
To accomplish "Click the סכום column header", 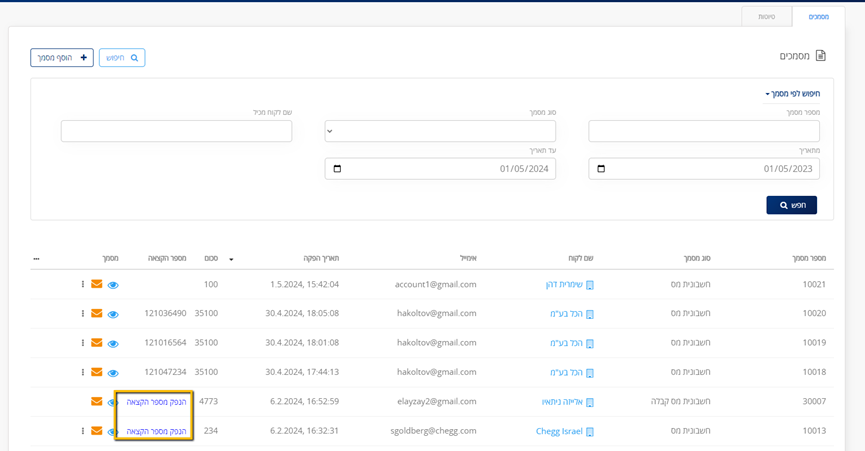I will 211,258.
